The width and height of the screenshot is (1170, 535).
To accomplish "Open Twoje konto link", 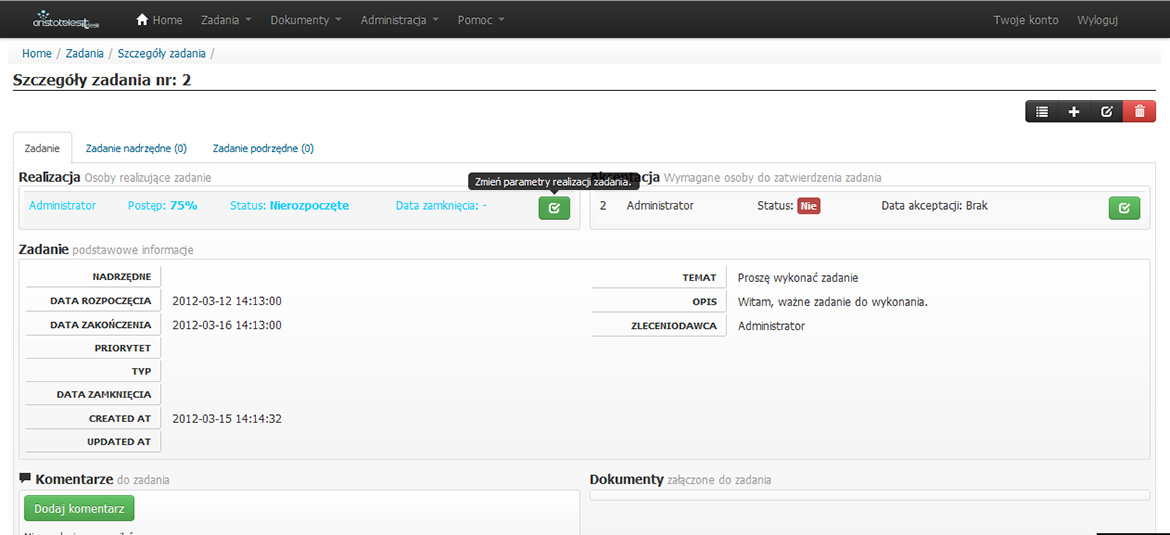I will [x=1025, y=20].
